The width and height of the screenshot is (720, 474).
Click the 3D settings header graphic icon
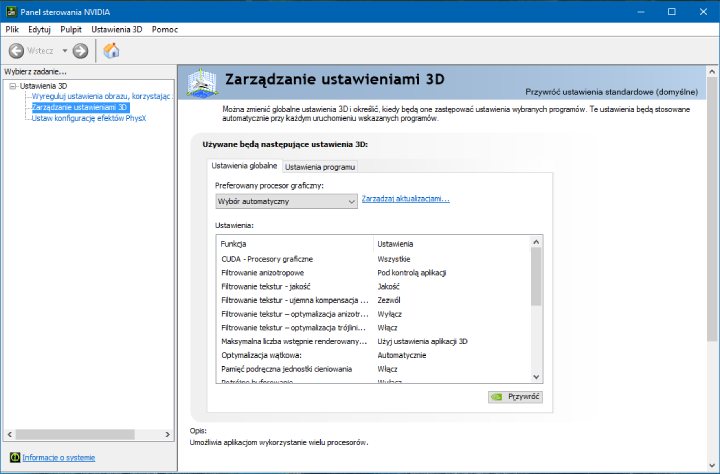[203, 83]
